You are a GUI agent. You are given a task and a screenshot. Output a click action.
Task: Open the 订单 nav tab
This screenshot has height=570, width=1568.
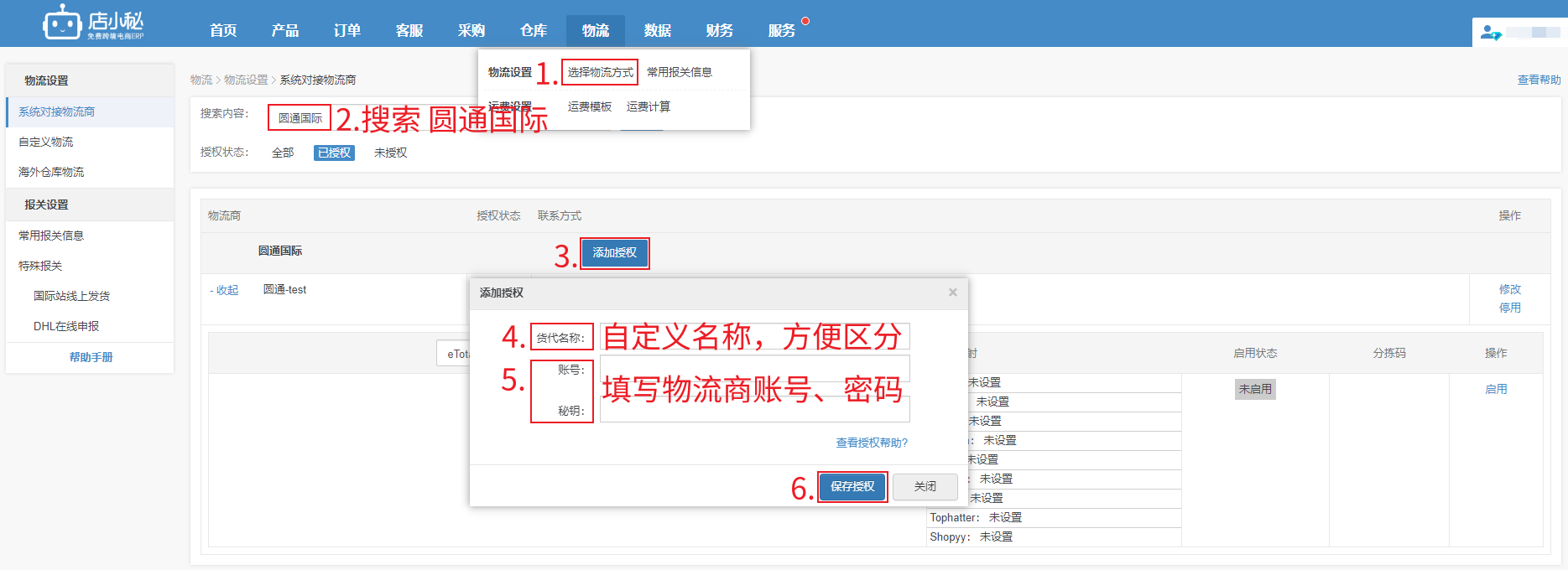347,30
